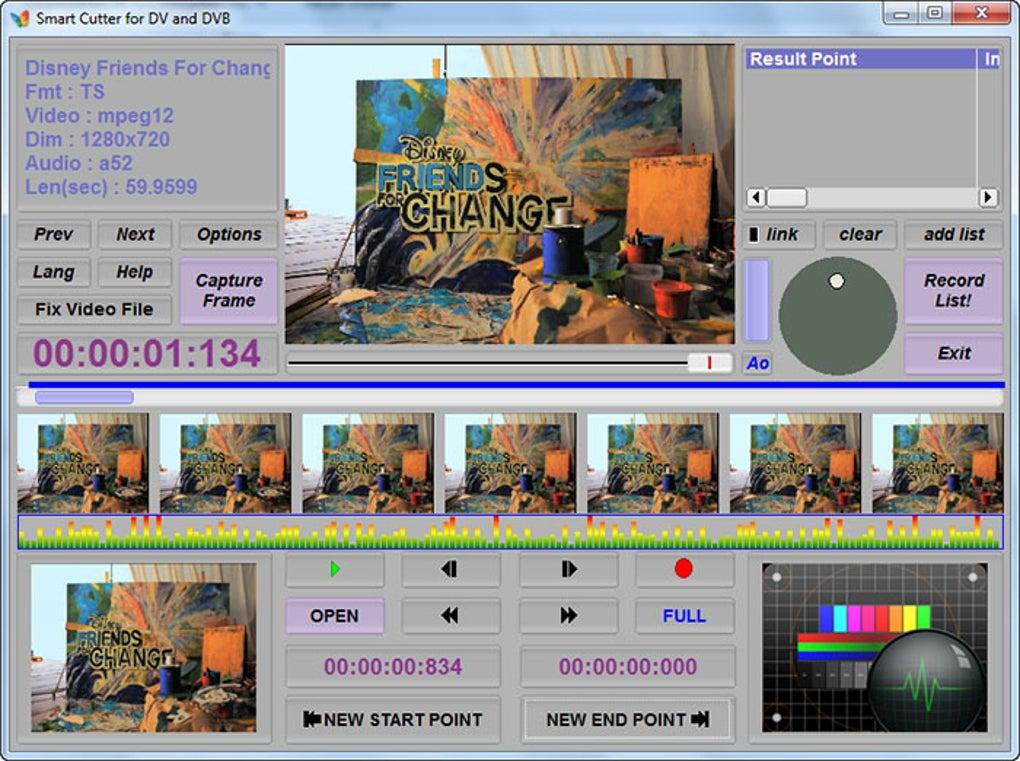
Task: Fast forward with the double right arrows
Action: point(568,615)
